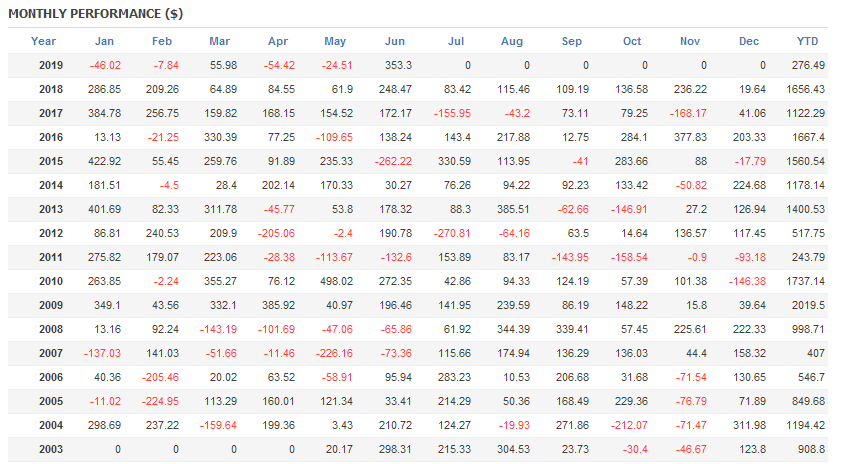Click the "Dec" column header
842x464 pixels.
click(x=749, y=41)
